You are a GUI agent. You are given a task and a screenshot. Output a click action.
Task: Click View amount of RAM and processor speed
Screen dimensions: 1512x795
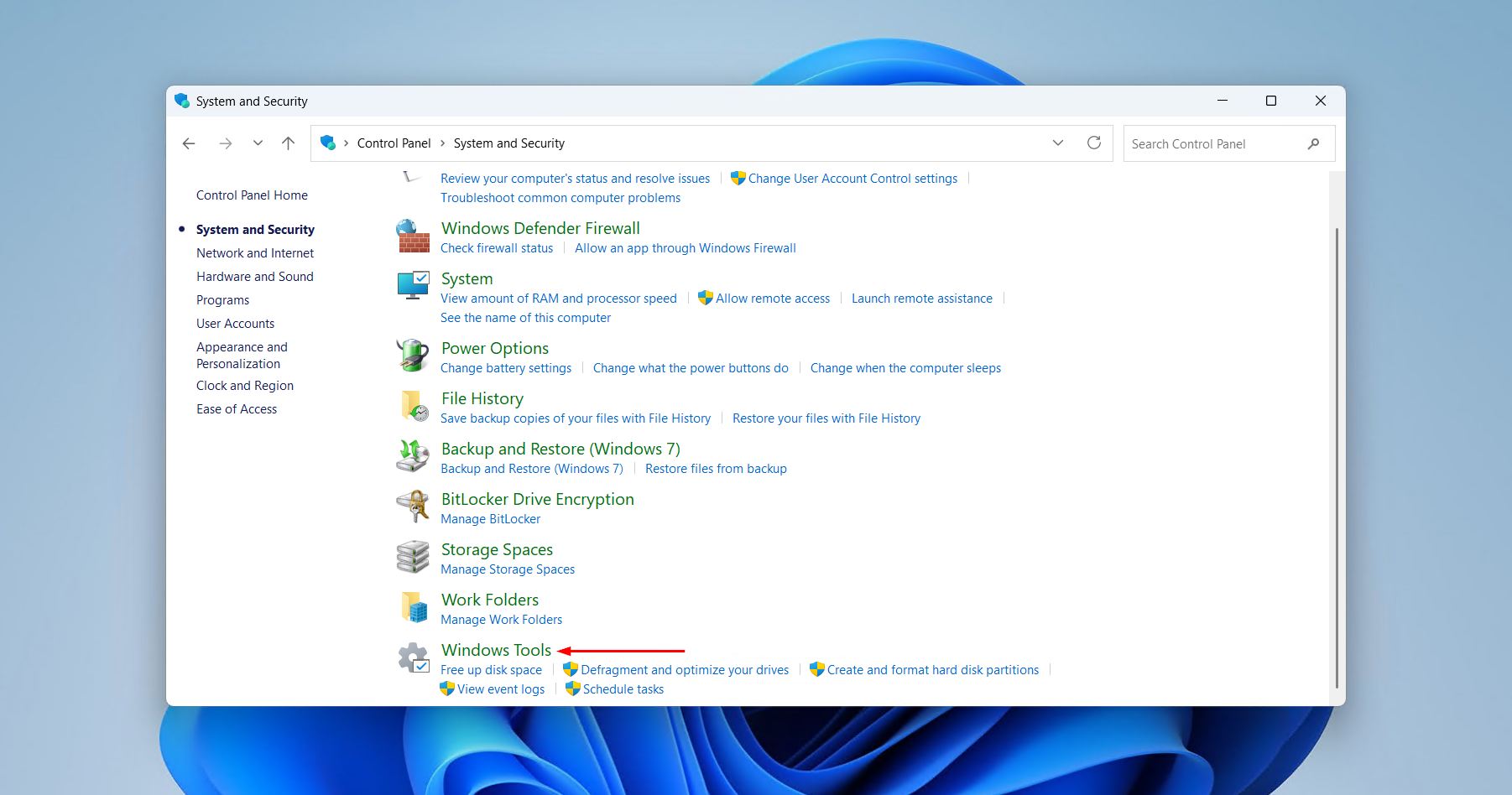pos(559,299)
